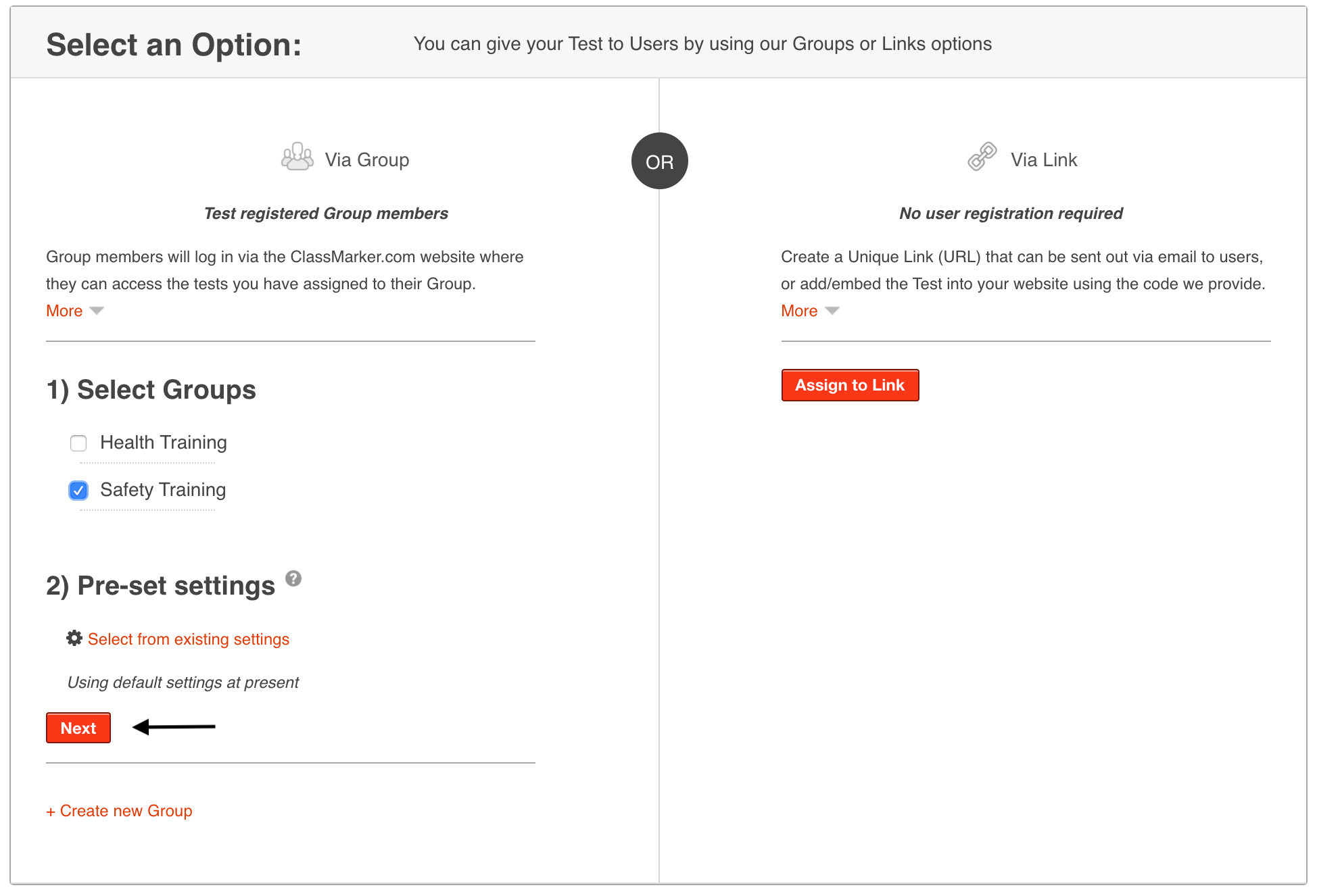Click the arrow next to Via Group More
The width and height of the screenshot is (1317, 896).
pos(97,311)
